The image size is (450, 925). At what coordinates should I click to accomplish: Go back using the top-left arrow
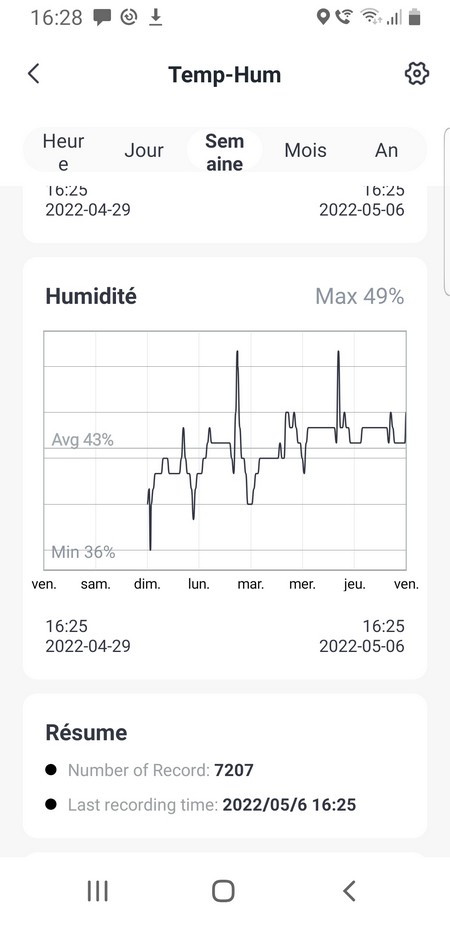pos(34,74)
